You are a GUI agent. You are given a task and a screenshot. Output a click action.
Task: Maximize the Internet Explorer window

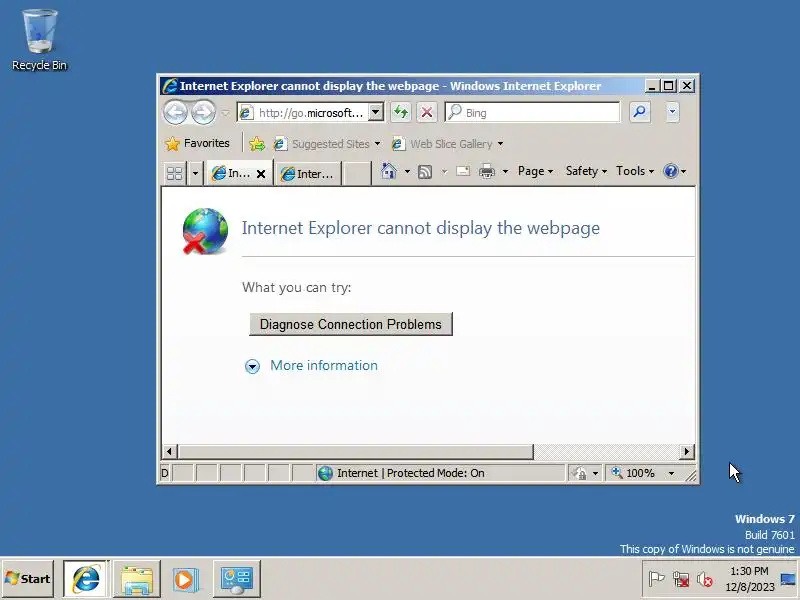point(669,86)
